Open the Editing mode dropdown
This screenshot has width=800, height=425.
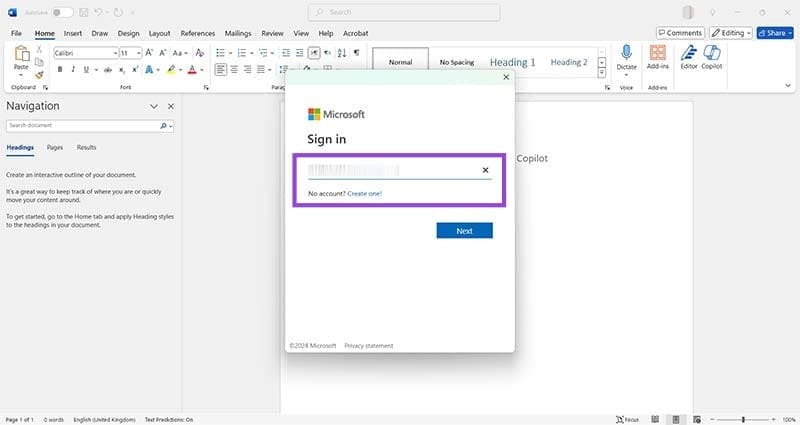(731, 33)
